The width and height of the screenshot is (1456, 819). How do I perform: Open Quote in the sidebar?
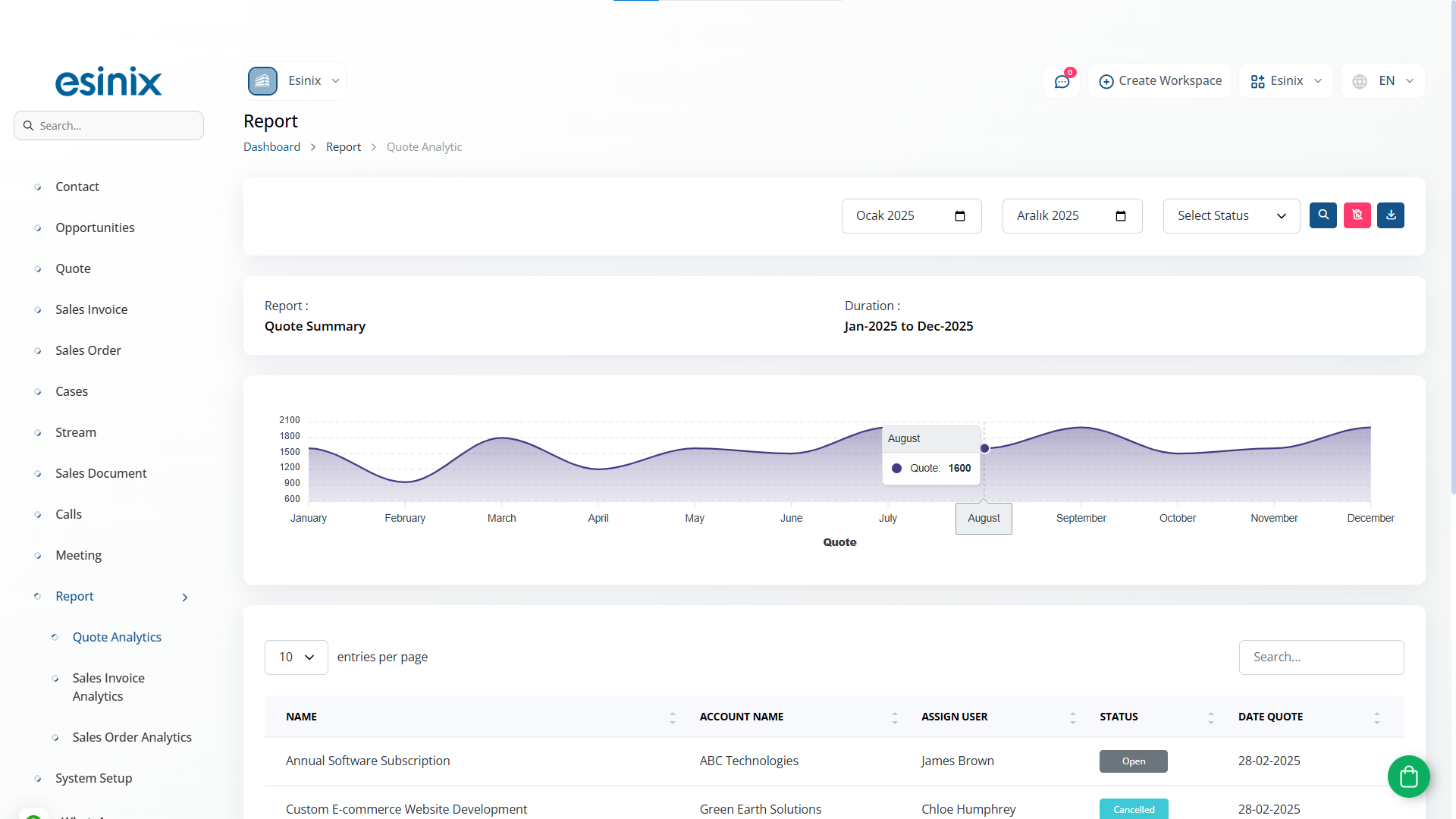coord(73,268)
